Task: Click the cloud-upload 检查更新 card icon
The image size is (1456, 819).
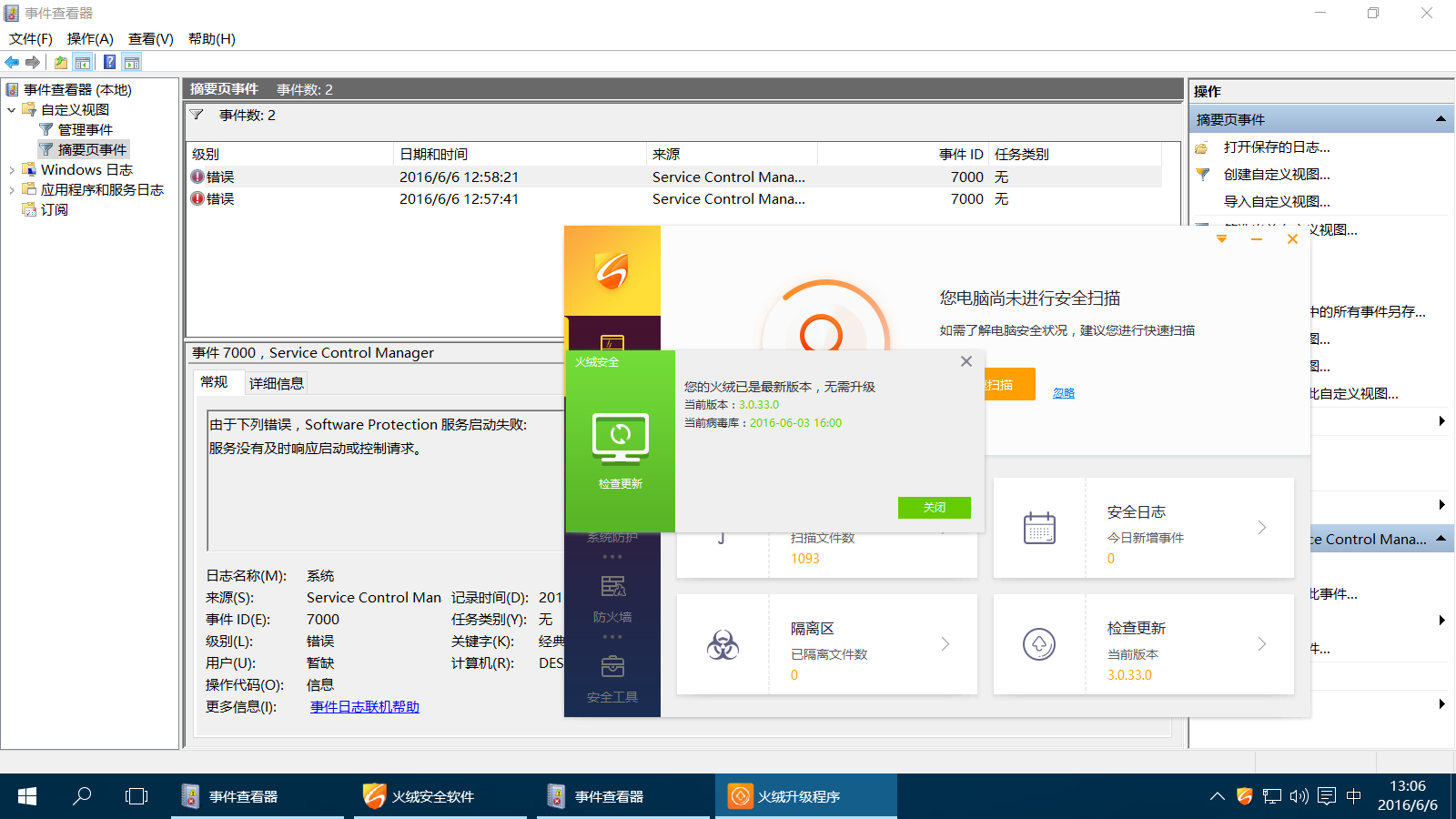Action: (1039, 644)
